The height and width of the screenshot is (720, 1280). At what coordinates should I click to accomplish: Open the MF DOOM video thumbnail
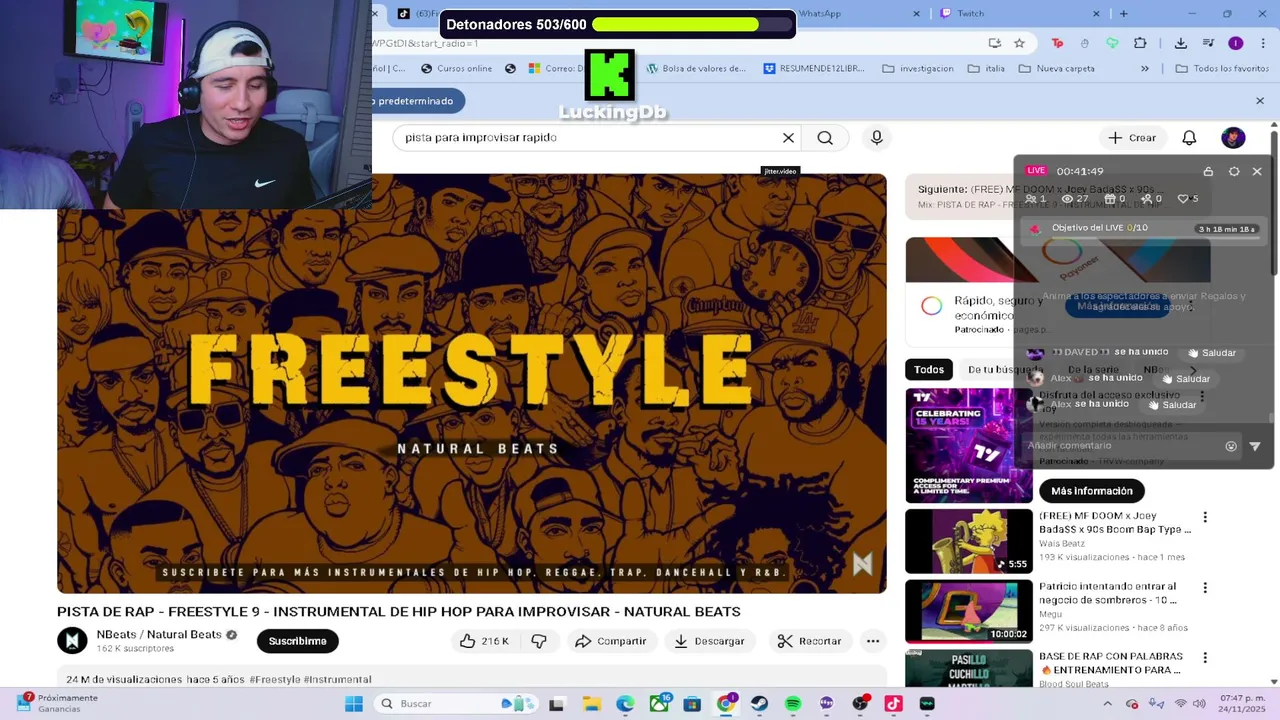(x=969, y=541)
